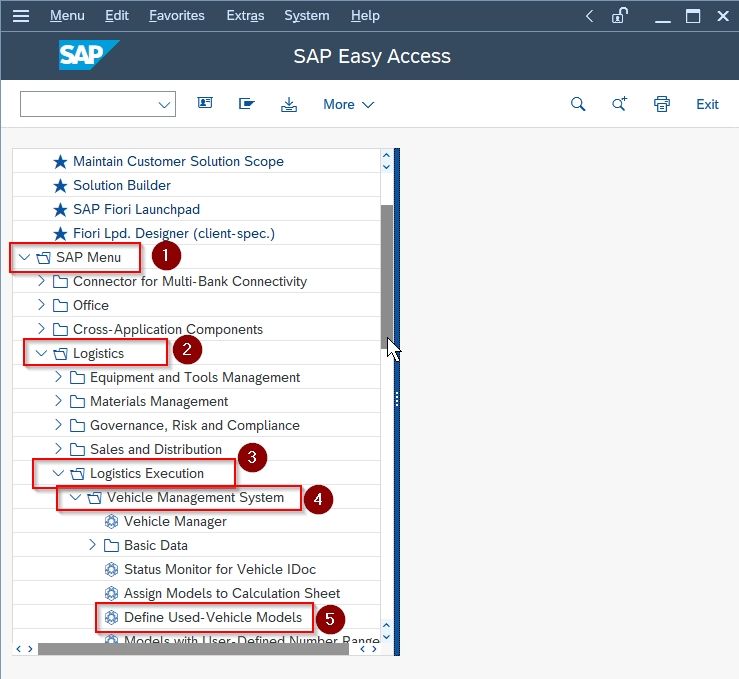Click the Sales and Distribution folder icon

tap(77, 450)
